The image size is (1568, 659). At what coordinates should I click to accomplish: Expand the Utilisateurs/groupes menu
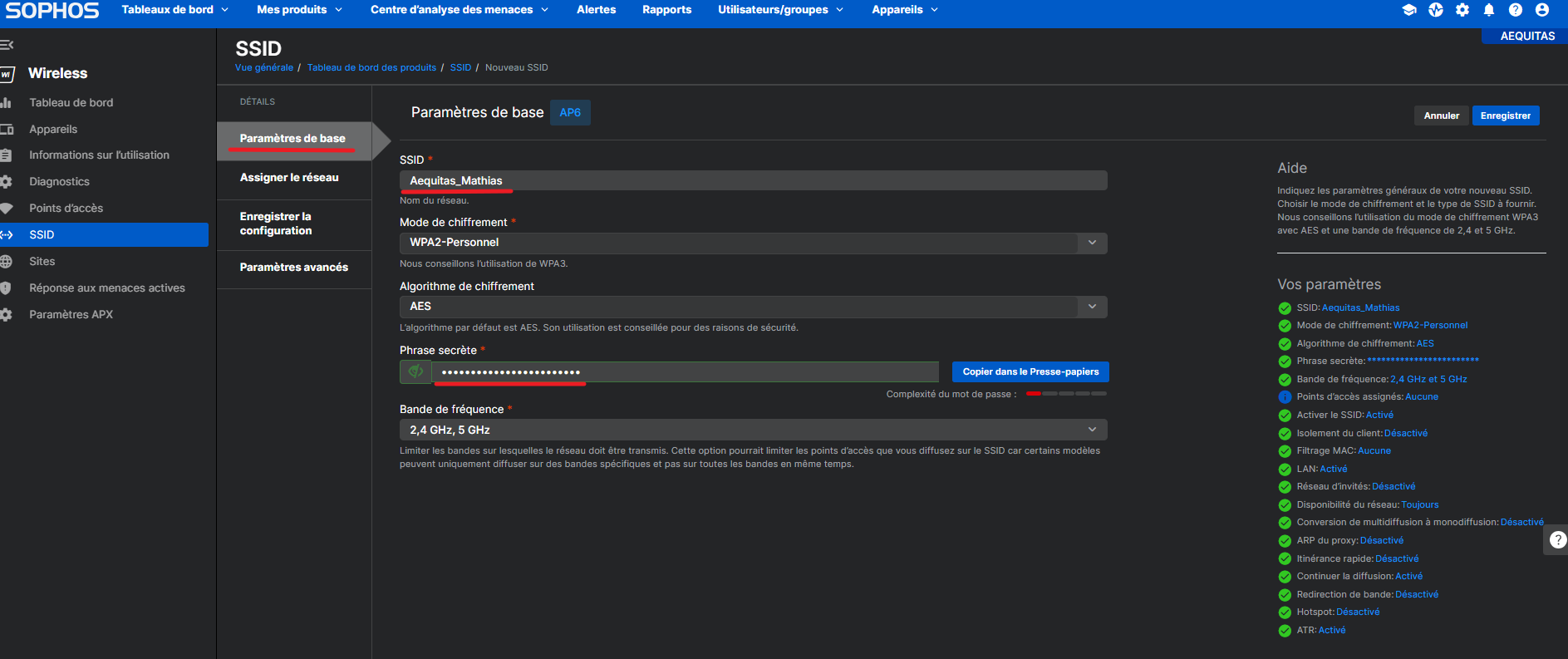pyautogui.click(x=781, y=10)
